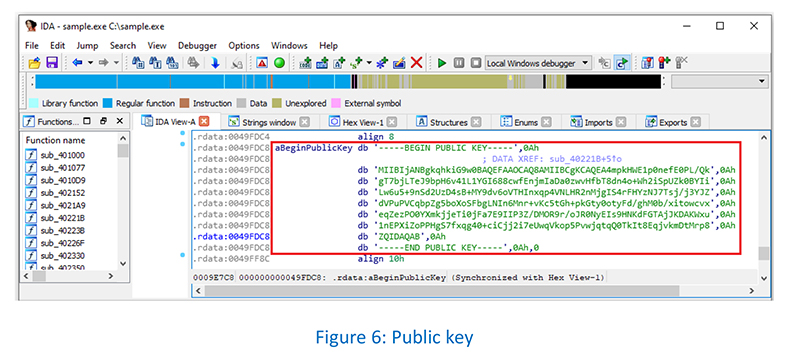790x360 pixels.
Task: Open the Debugger menu
Action: 198,45
